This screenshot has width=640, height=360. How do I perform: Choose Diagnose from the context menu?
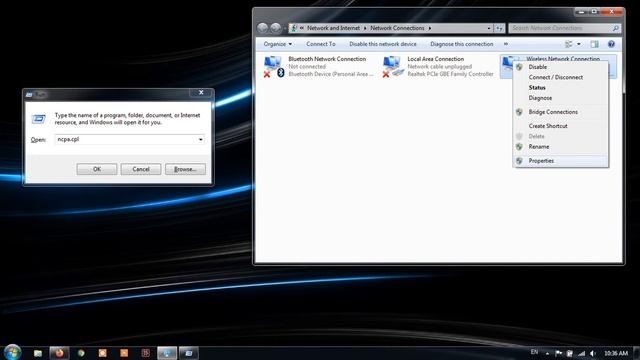(x=560, y=98)
